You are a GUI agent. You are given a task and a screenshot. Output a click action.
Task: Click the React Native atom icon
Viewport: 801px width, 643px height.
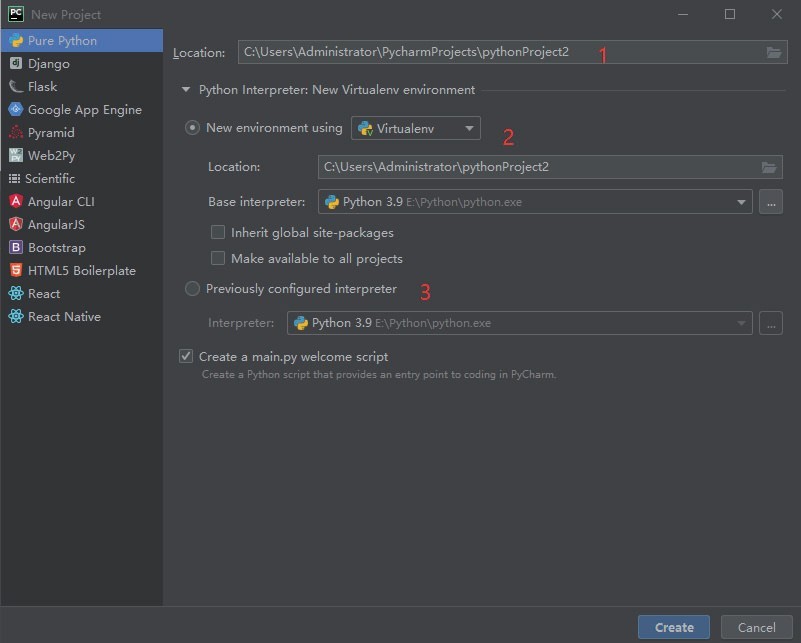[x=16, y=316]
